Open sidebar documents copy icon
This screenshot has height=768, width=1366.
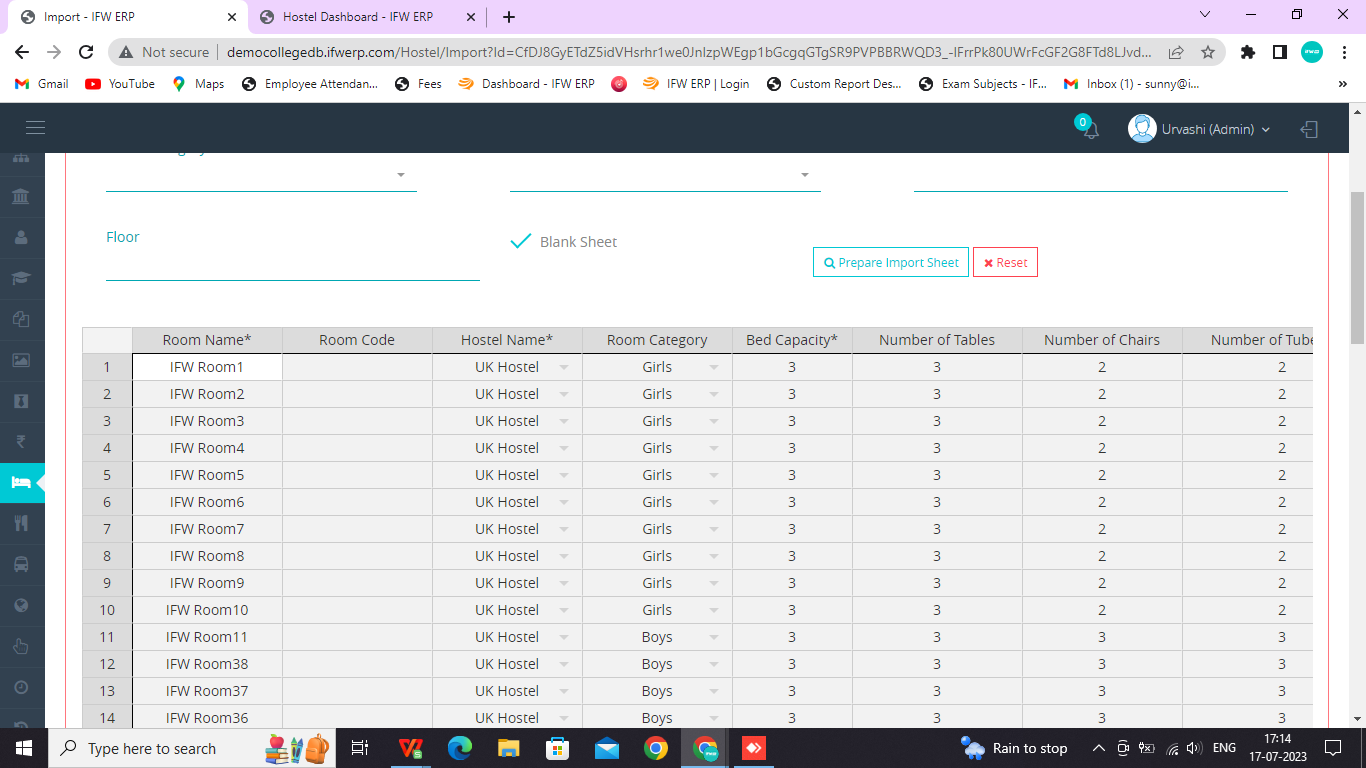coord(21,319)
